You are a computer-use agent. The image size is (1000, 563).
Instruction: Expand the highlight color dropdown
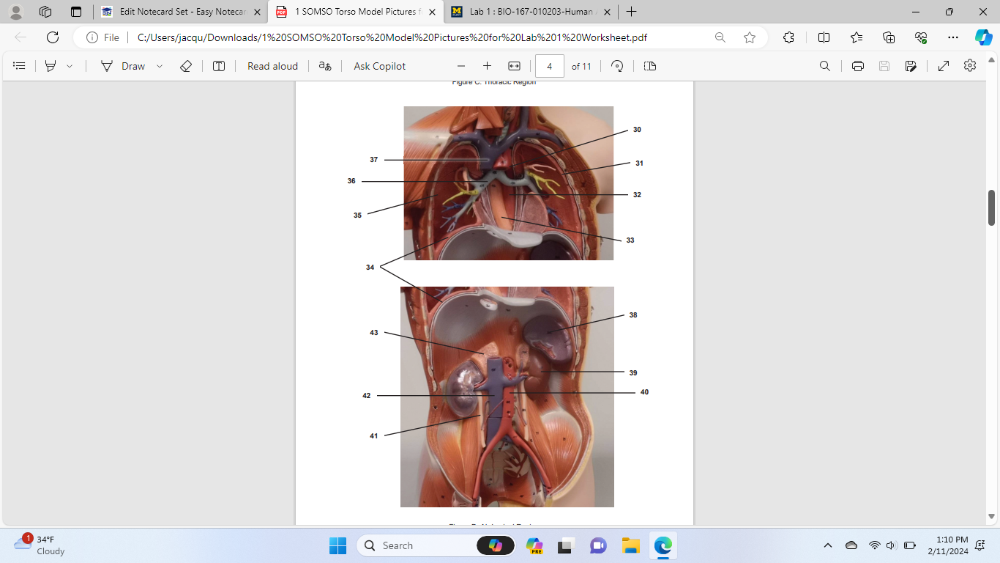click(x=69, y=66)
